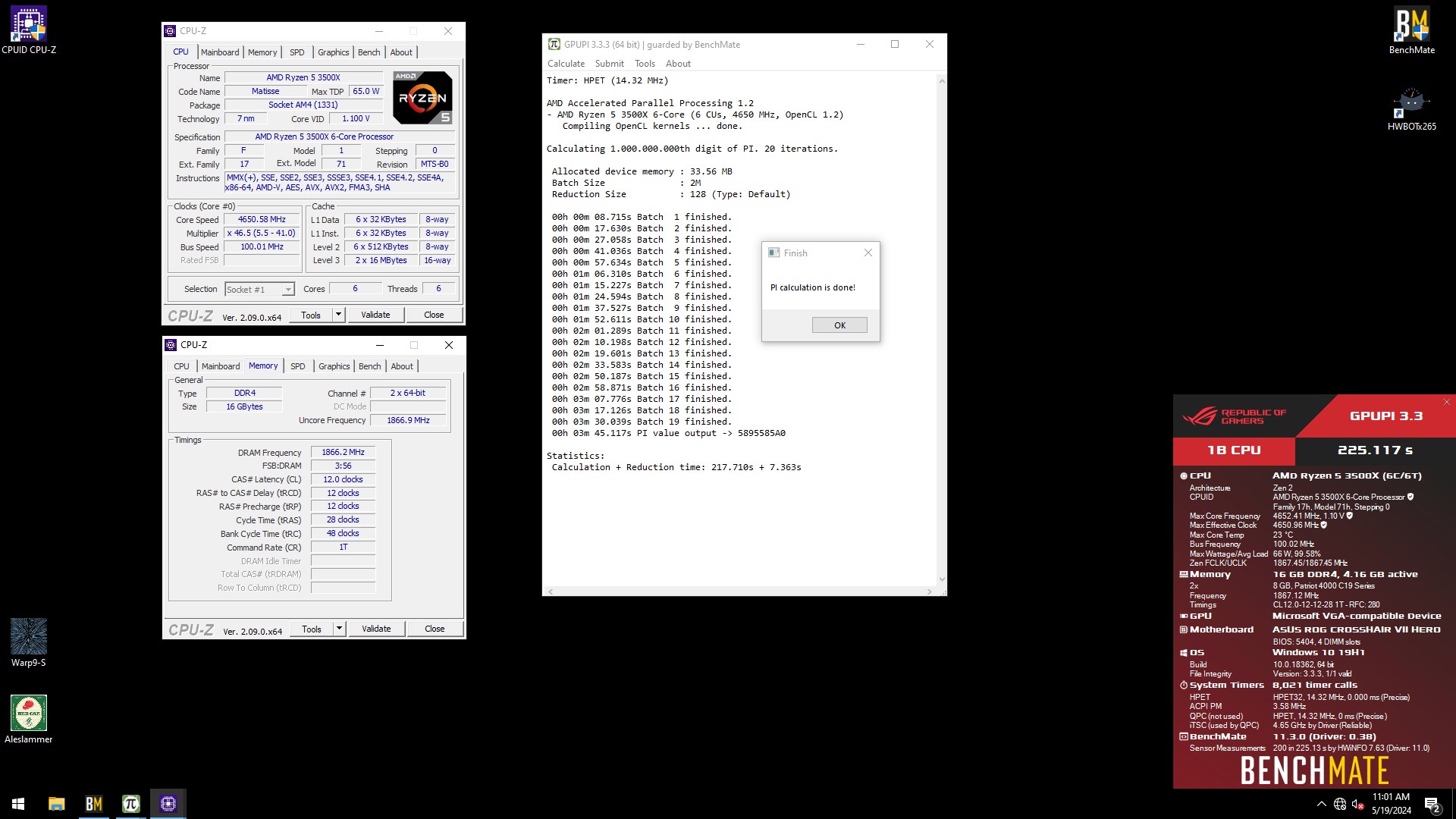1456x819 pixels.
Task: Switch to SPD tab in upper CPU-Z
Action: 297,52
